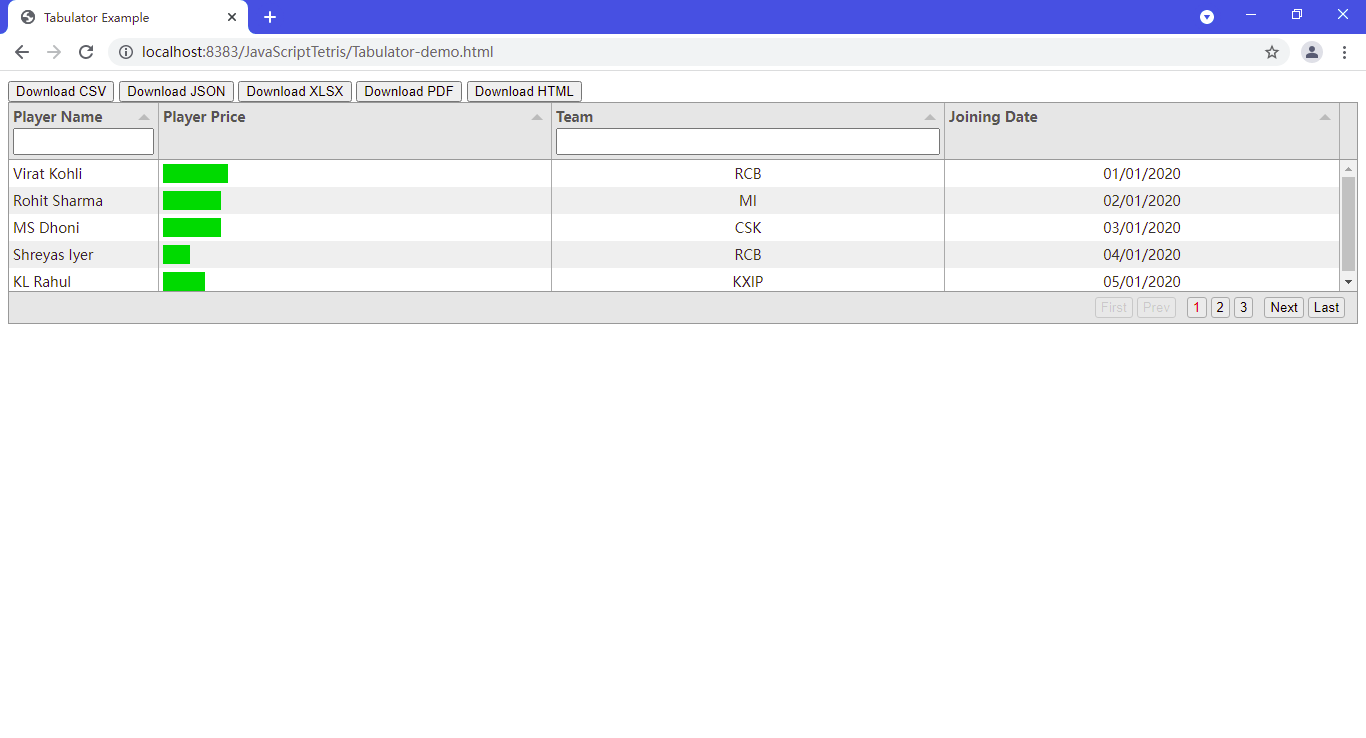Click the Team filter input field
This screenshot has width=1366, height=738.
[x=747, y=141]
